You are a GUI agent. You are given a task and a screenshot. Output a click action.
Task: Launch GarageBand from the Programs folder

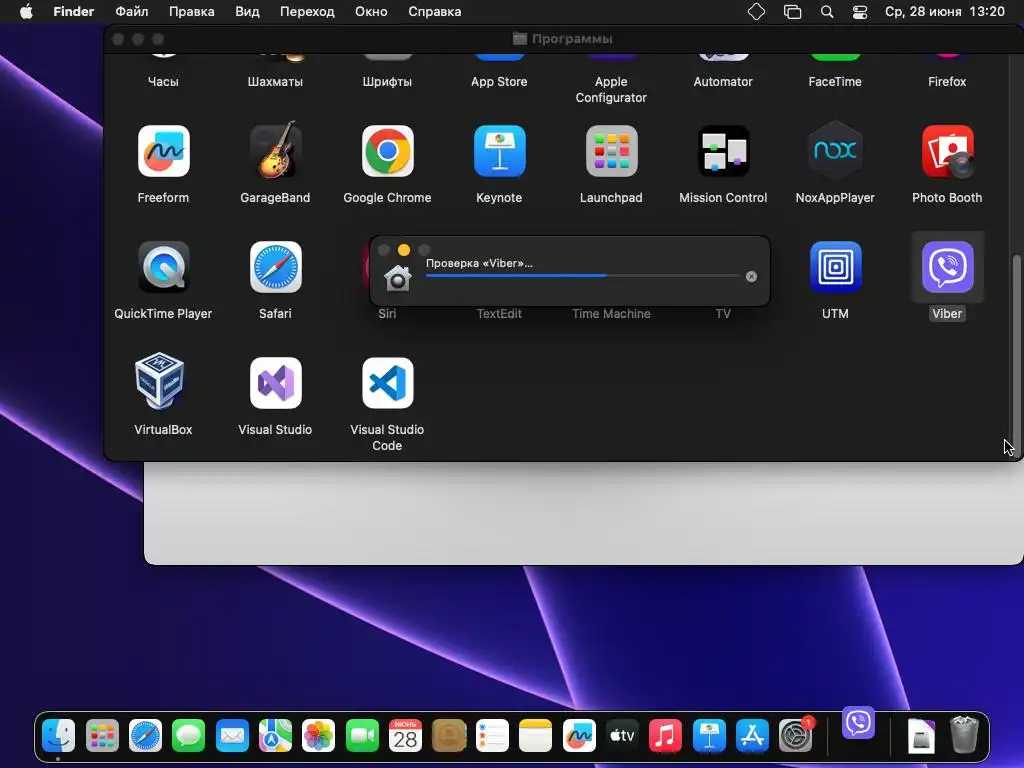(275, 150)
